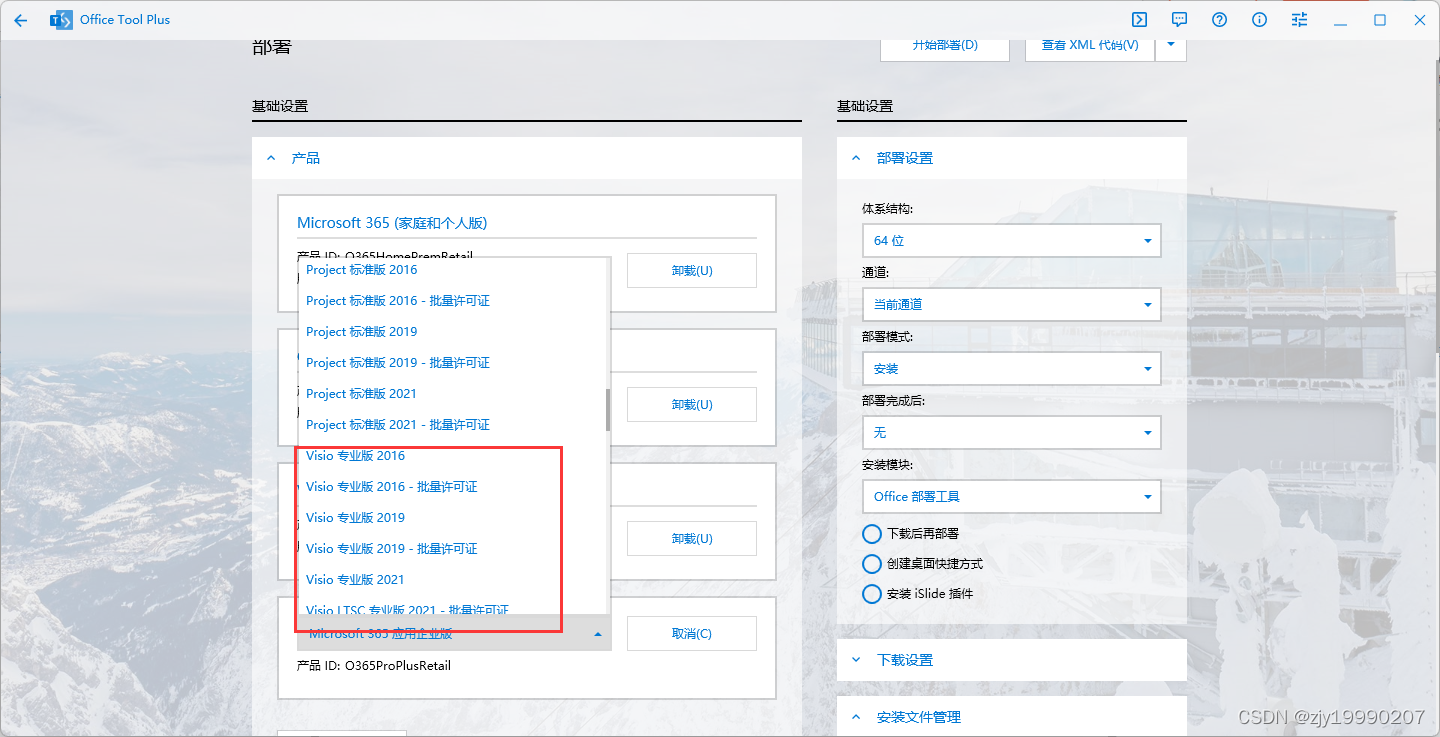Click the help question mark icon
1440x737 pixels.
(x=1219, y=19)
